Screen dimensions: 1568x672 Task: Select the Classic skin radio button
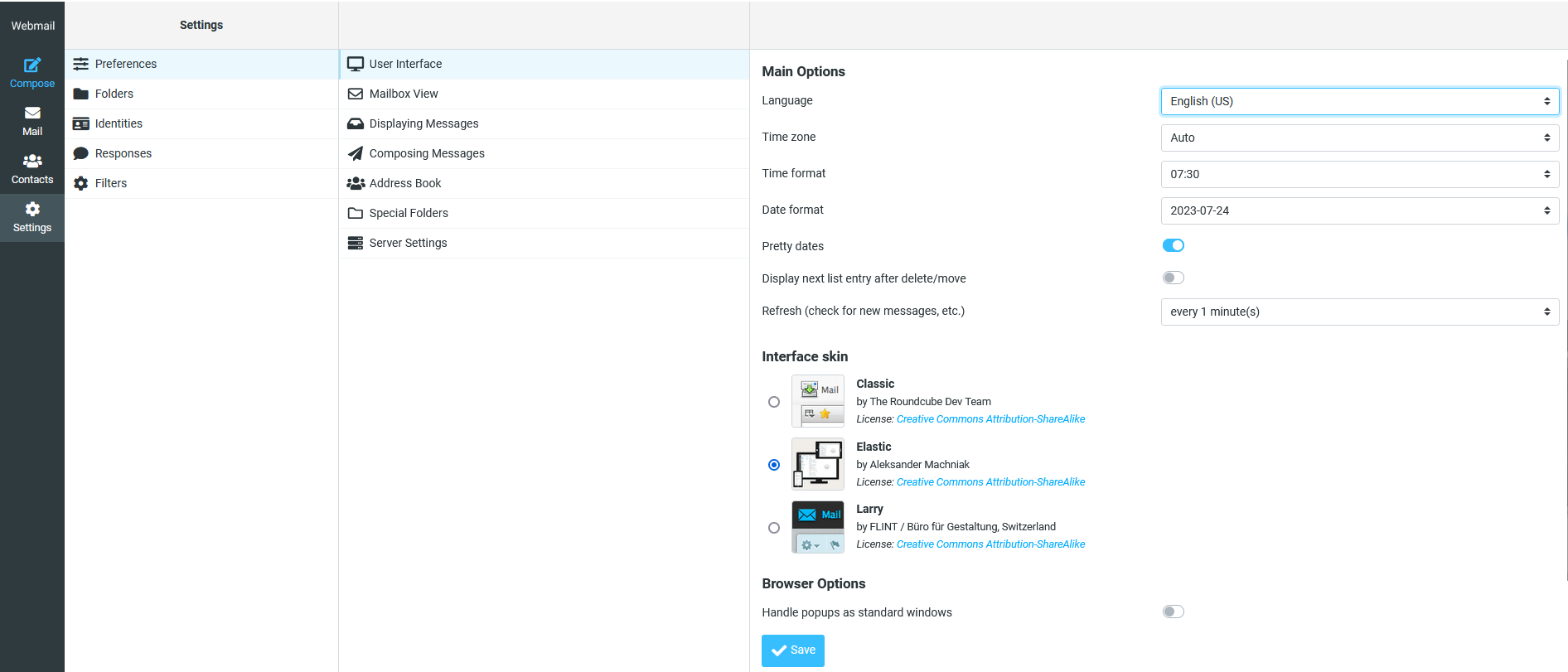[774, 402]
